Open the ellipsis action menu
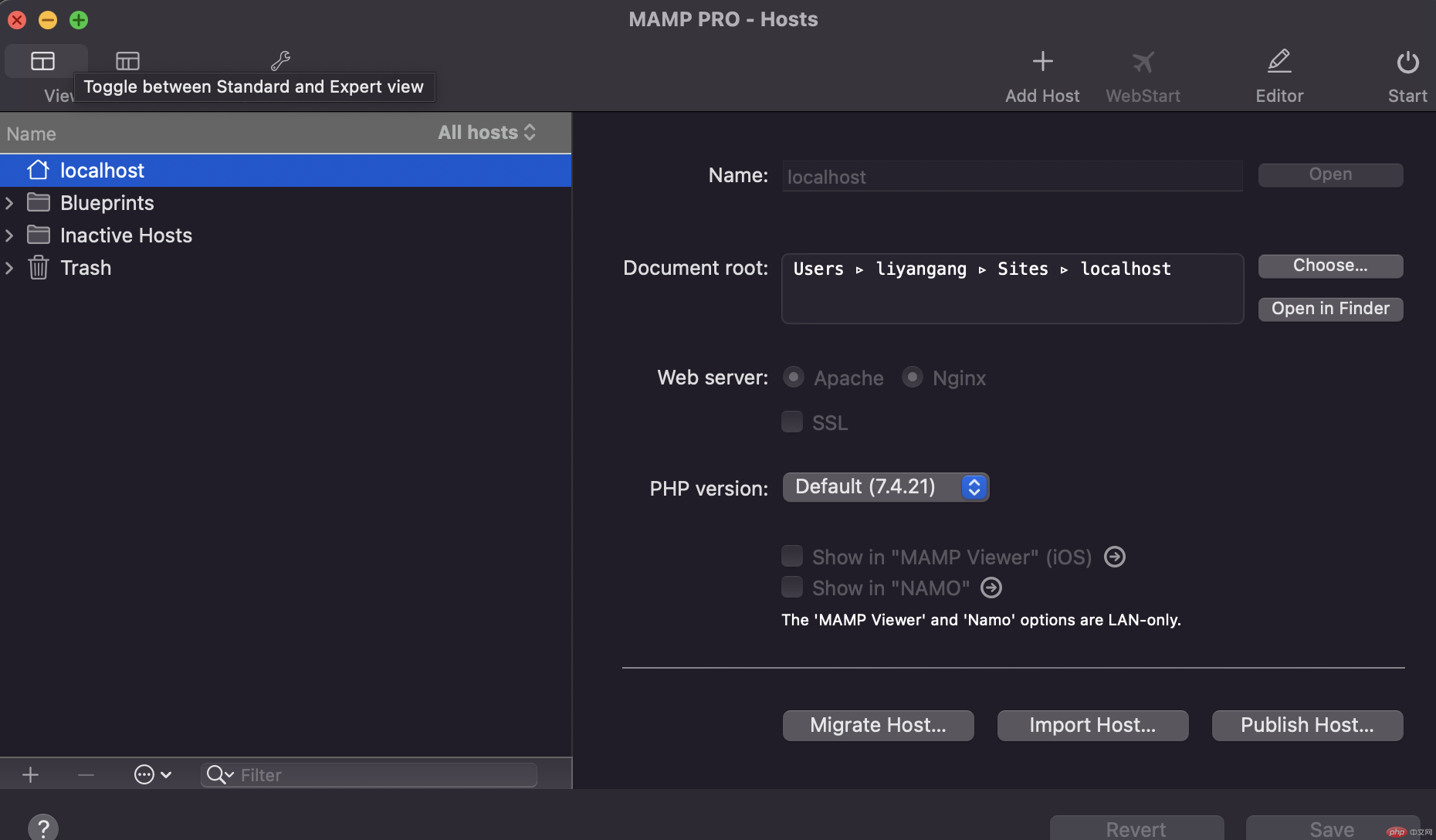1436x840 pixels. [x=152, y=774]
